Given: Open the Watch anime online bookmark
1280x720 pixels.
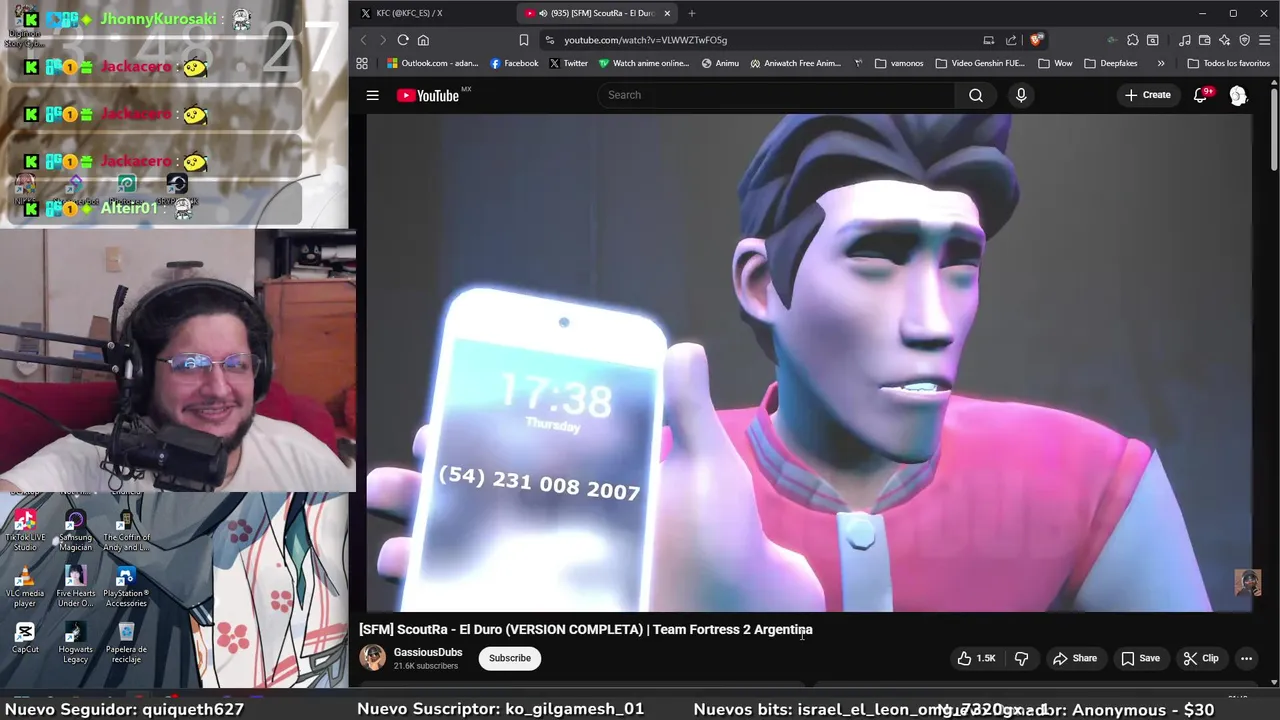Looking at the screenshot, I should click(x=644, y=63).
